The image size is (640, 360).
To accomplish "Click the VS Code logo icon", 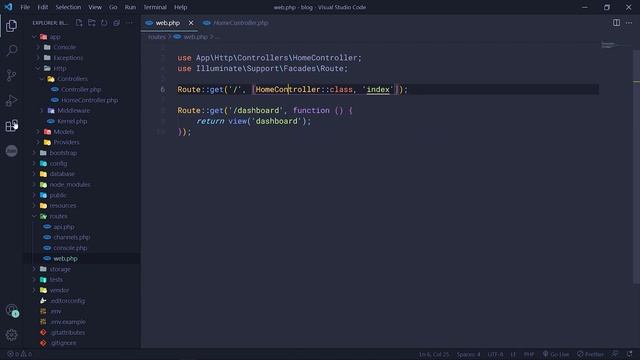I will [8, 7].
